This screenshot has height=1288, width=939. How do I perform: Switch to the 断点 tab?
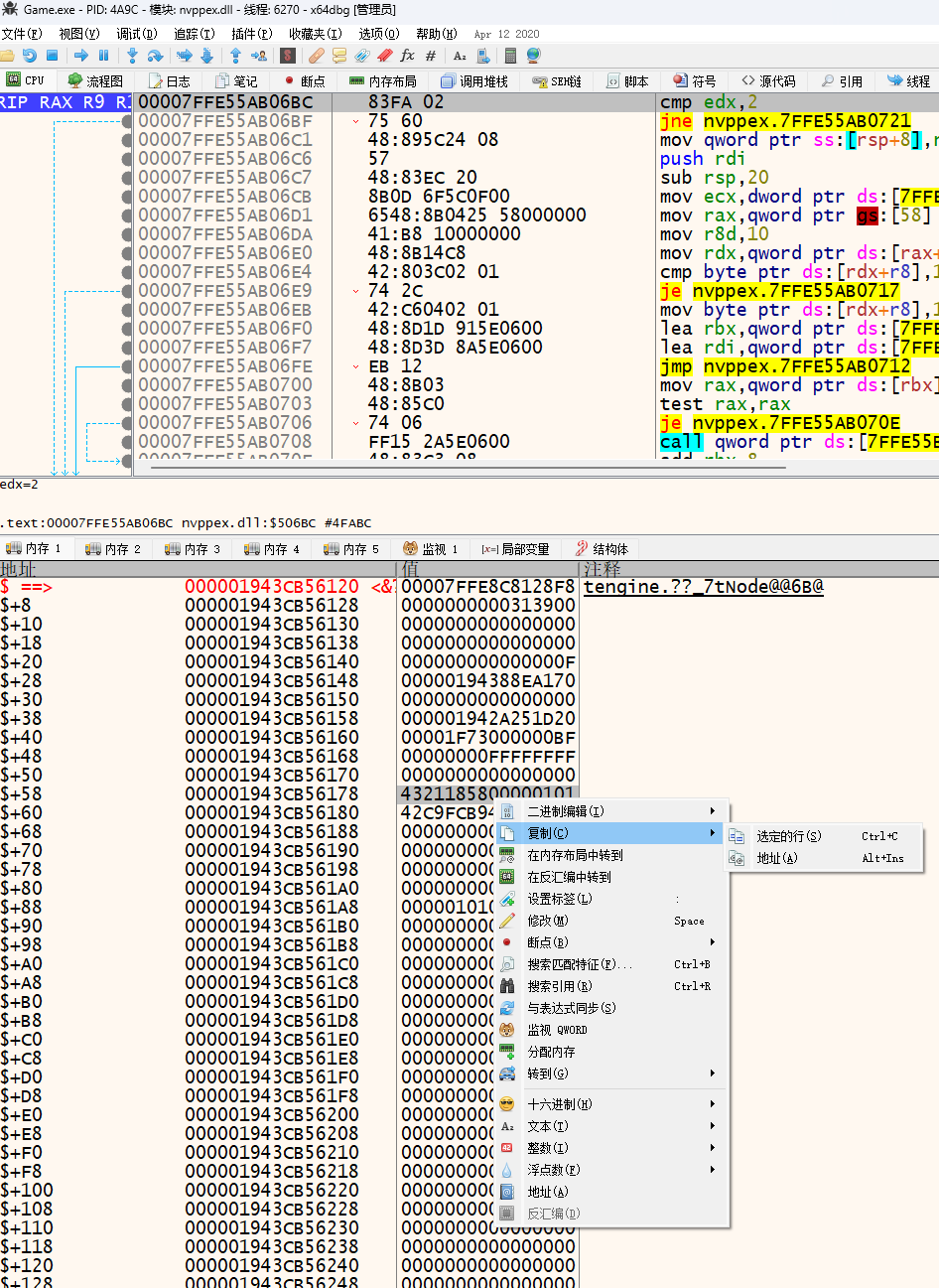coord(304,81)
